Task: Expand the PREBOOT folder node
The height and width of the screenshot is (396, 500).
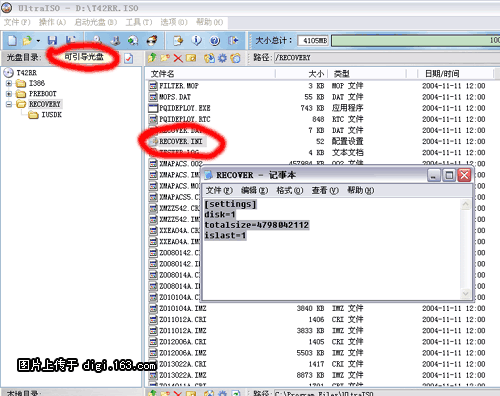Action: pos(9,94)
